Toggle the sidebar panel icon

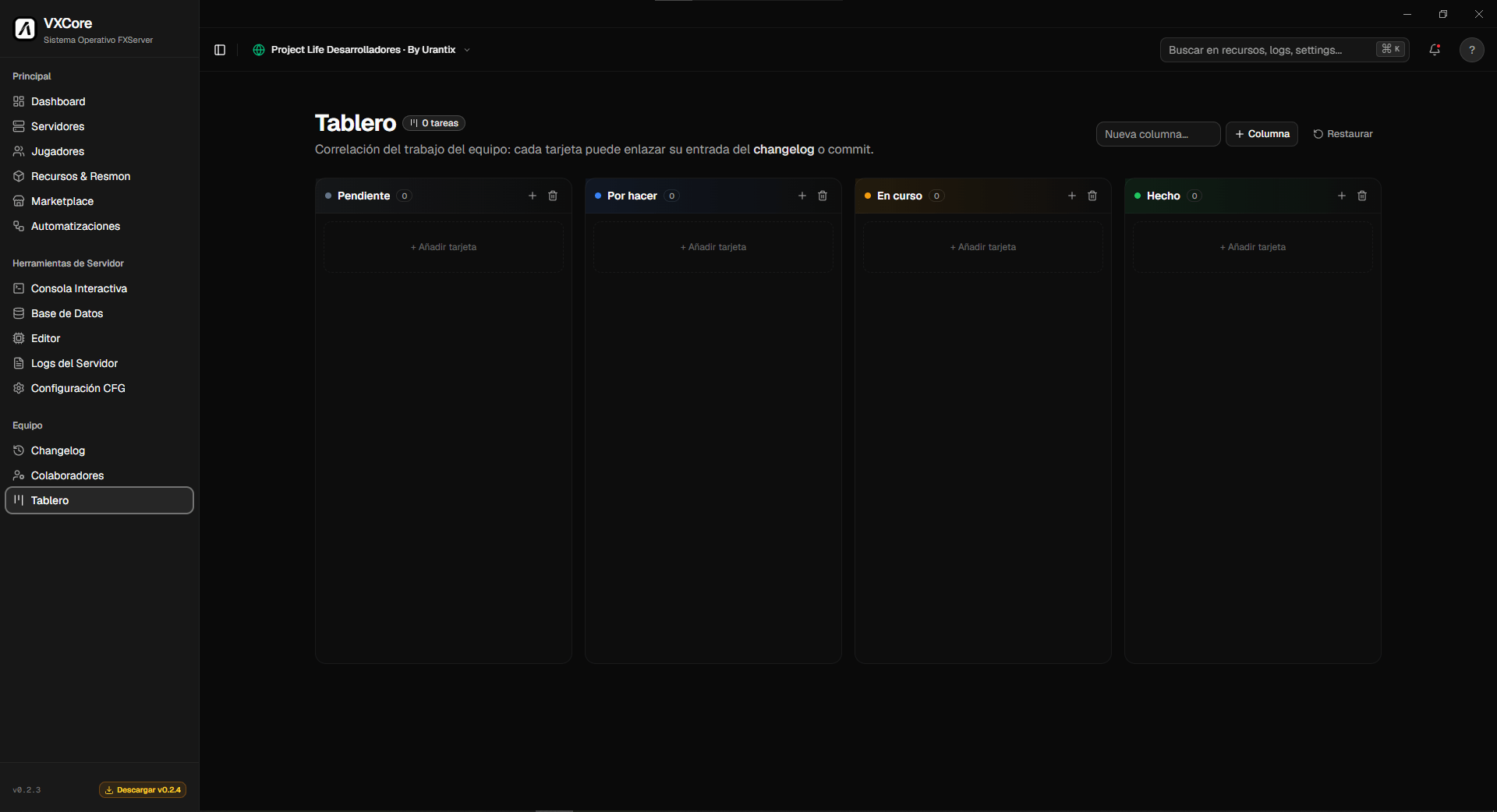(x=220, y=50)
